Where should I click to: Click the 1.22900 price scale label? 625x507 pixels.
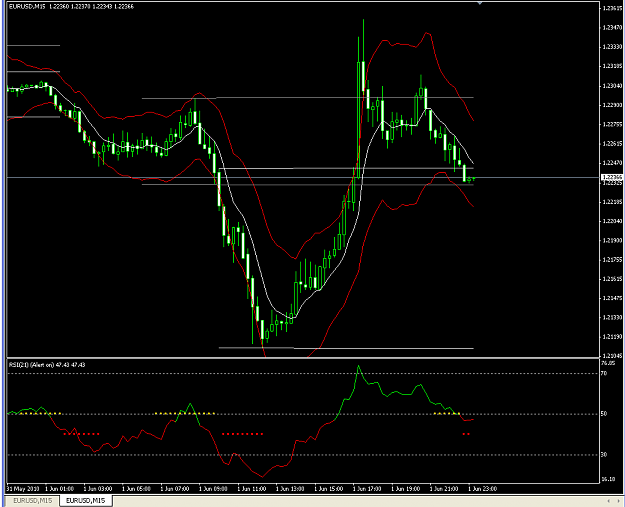click(612, 105)
